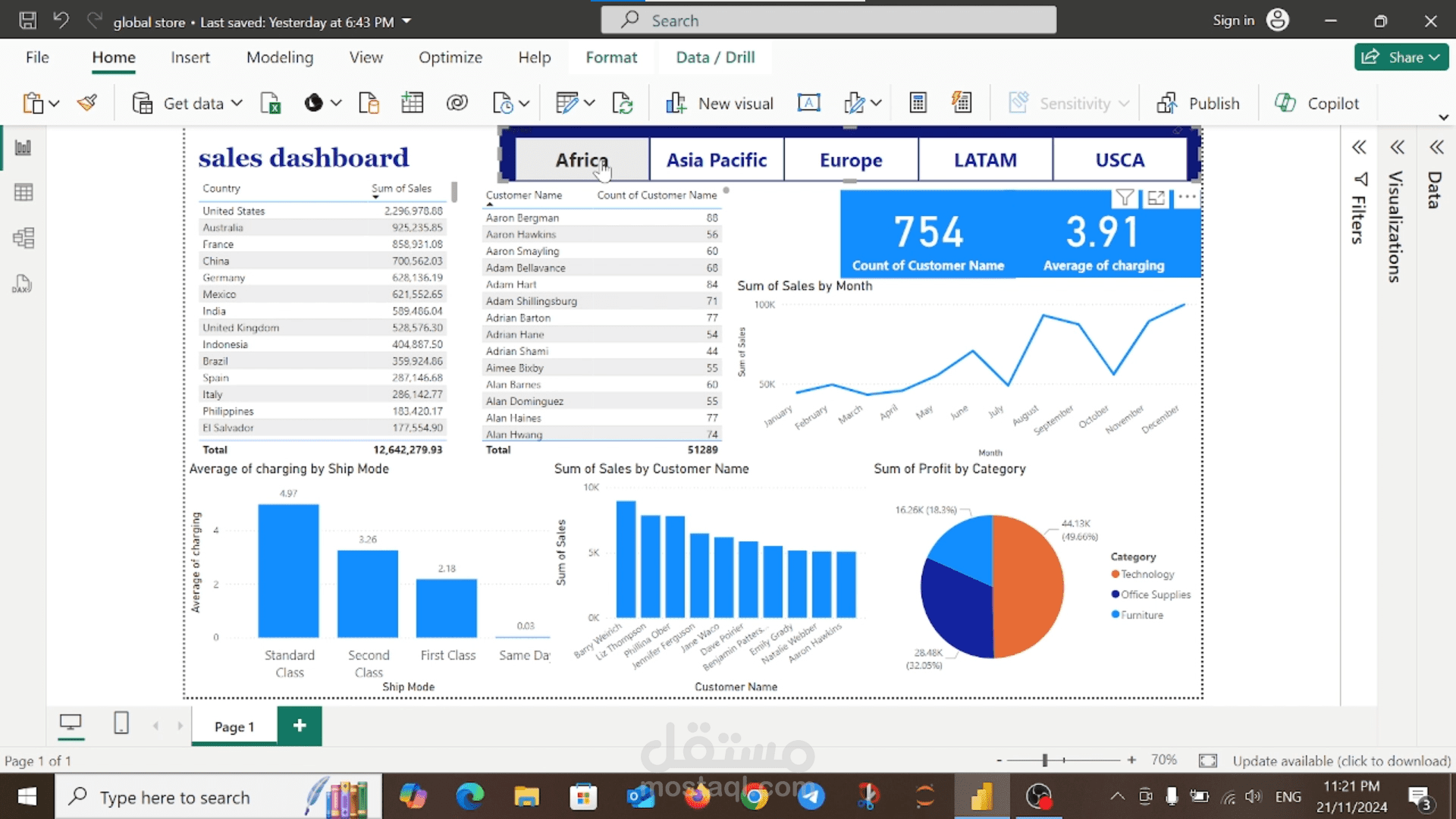This screenshot has height=819, width=1456.
Task: Switch to Table view icon
Action: [x=24, y=193]
